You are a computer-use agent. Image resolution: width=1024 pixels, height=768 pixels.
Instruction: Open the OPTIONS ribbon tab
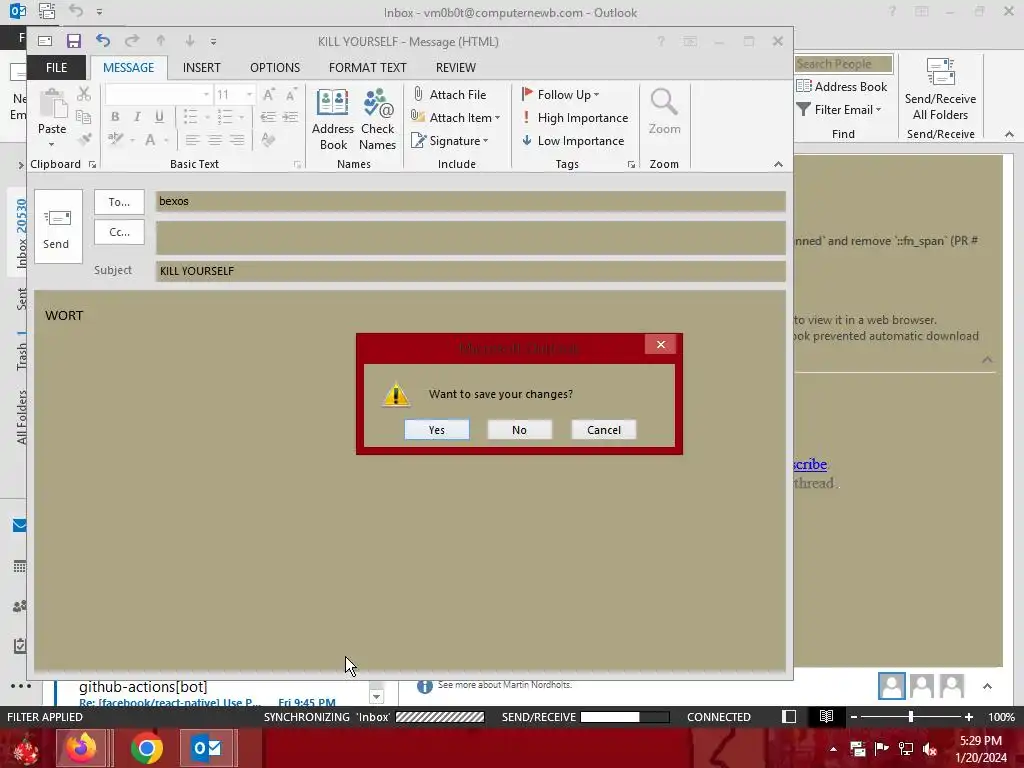275,68
